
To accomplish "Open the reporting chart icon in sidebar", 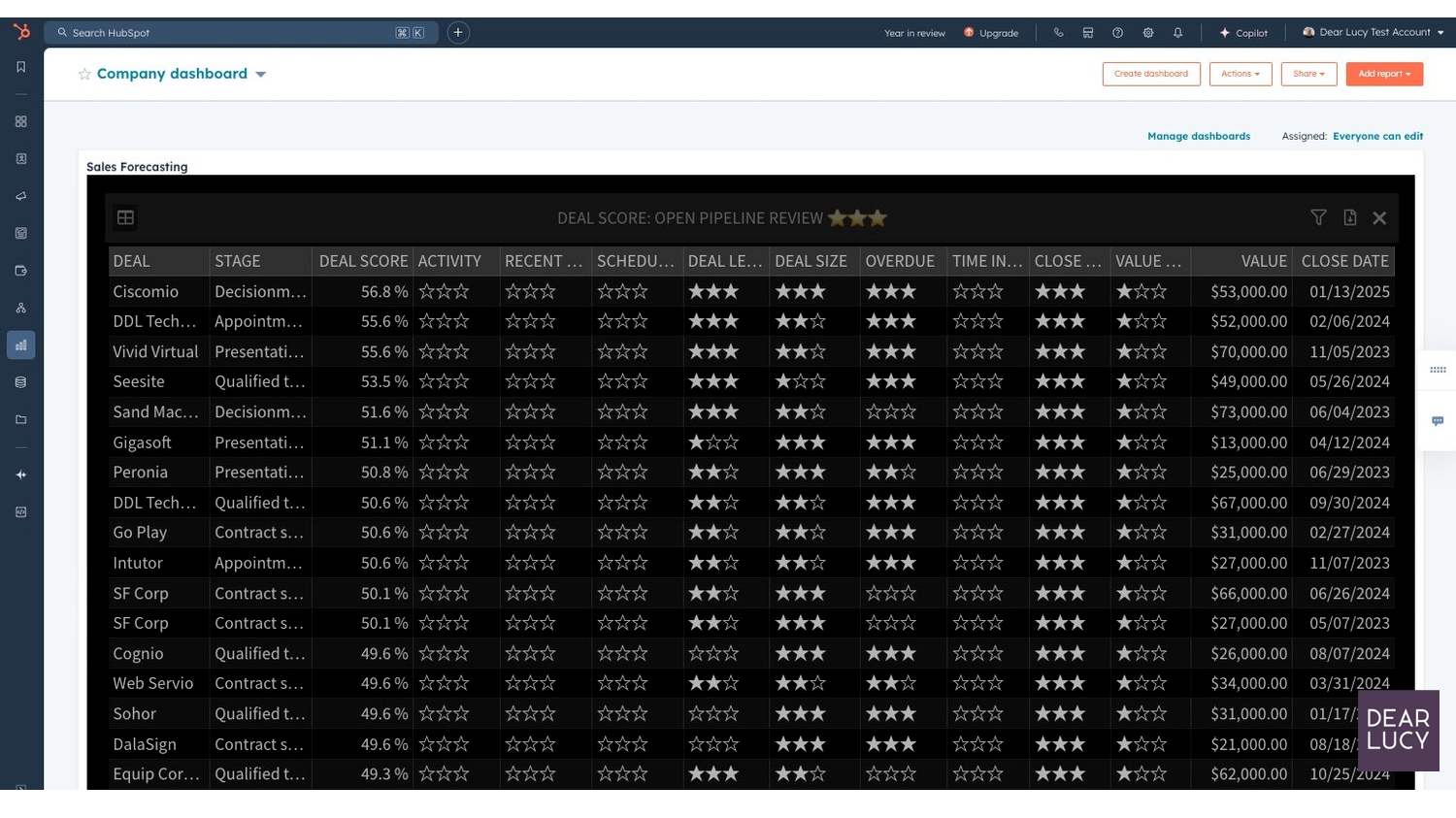I will (21, 345).
